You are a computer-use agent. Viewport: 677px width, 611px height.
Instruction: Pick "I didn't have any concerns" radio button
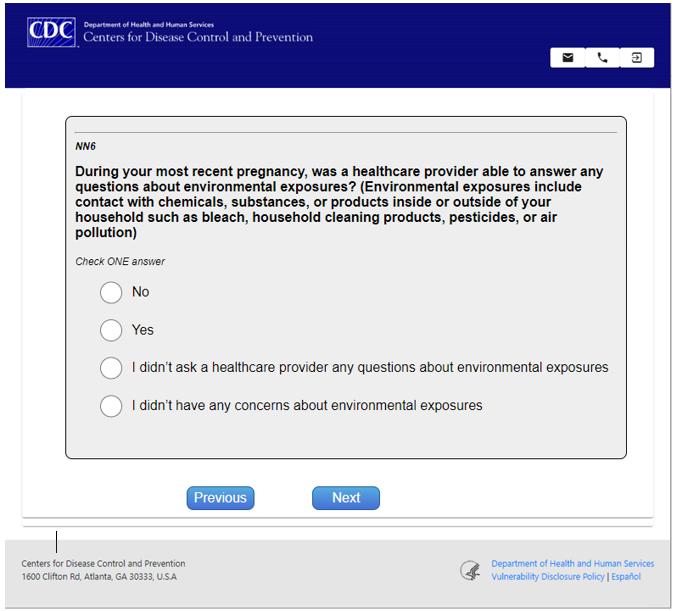coord(111,406)
